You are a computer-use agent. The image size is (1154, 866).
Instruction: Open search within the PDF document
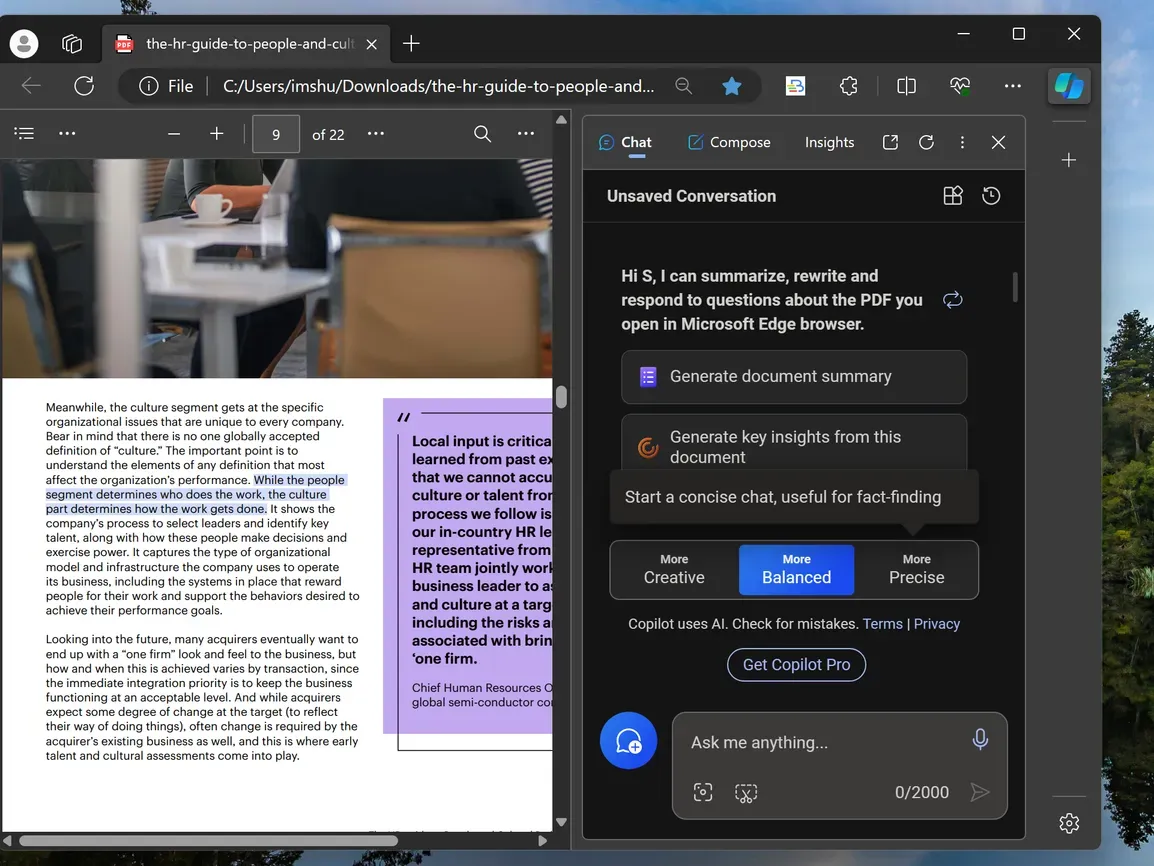point(482,133)
